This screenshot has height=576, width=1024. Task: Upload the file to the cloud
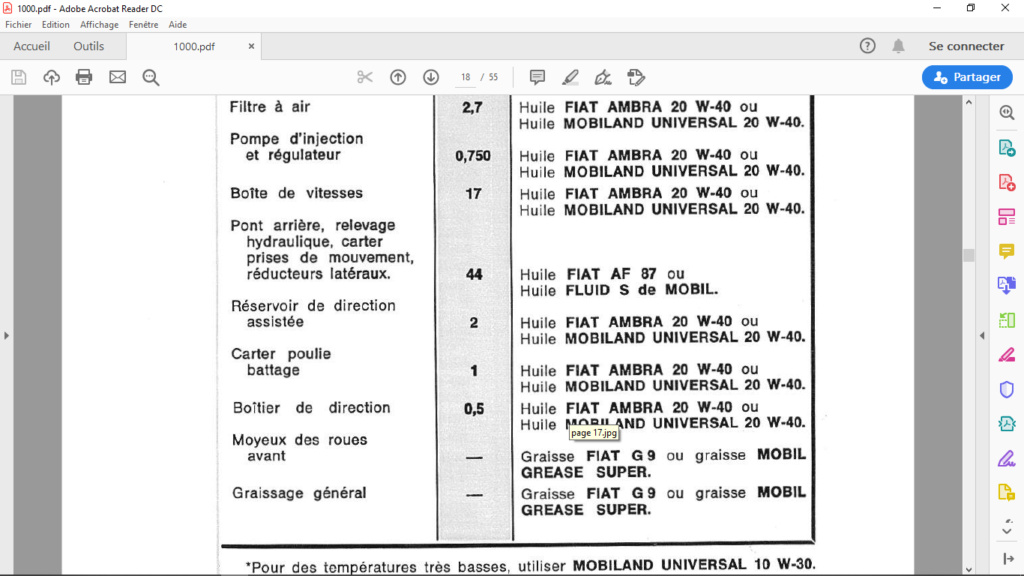click(x=52, y=77)
